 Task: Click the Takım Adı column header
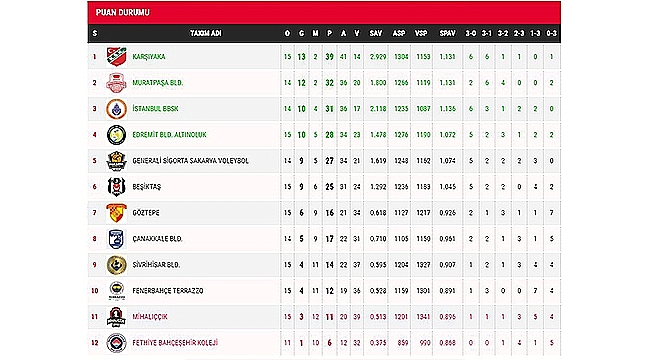point(206,33)
